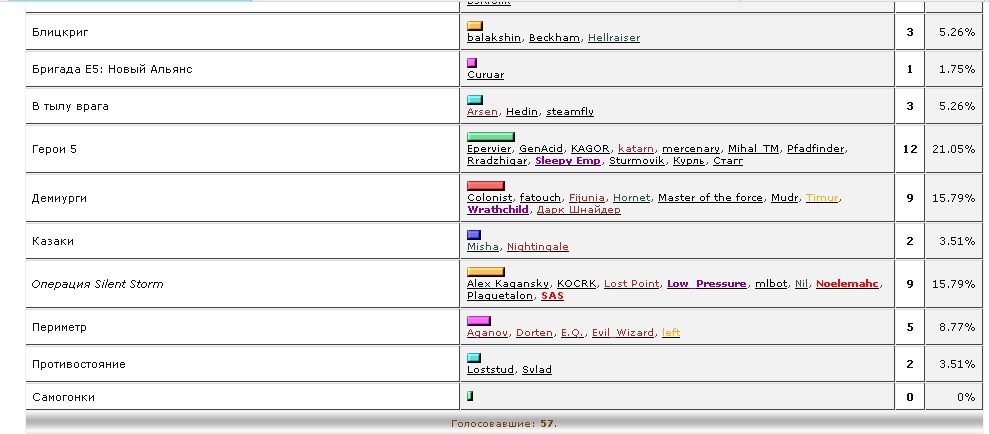
Task: Click the Curuar username link
Action: [485, 75]
